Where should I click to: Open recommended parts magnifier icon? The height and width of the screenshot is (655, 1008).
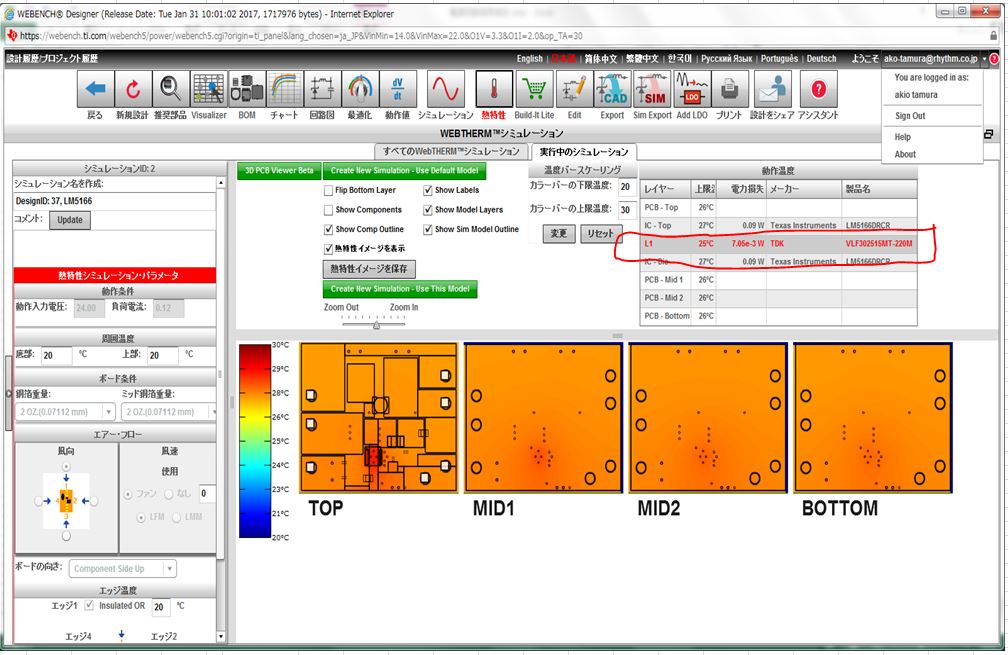[x=170, y=89]
